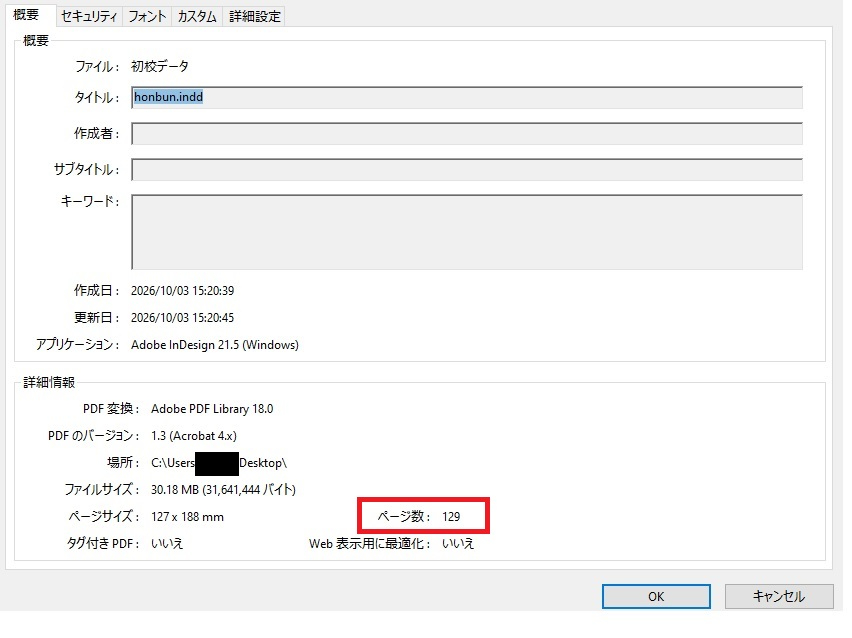Go to the 詳細設定 tab
Image resolution: width=852 pixels, height=638 pixels.
254,16
